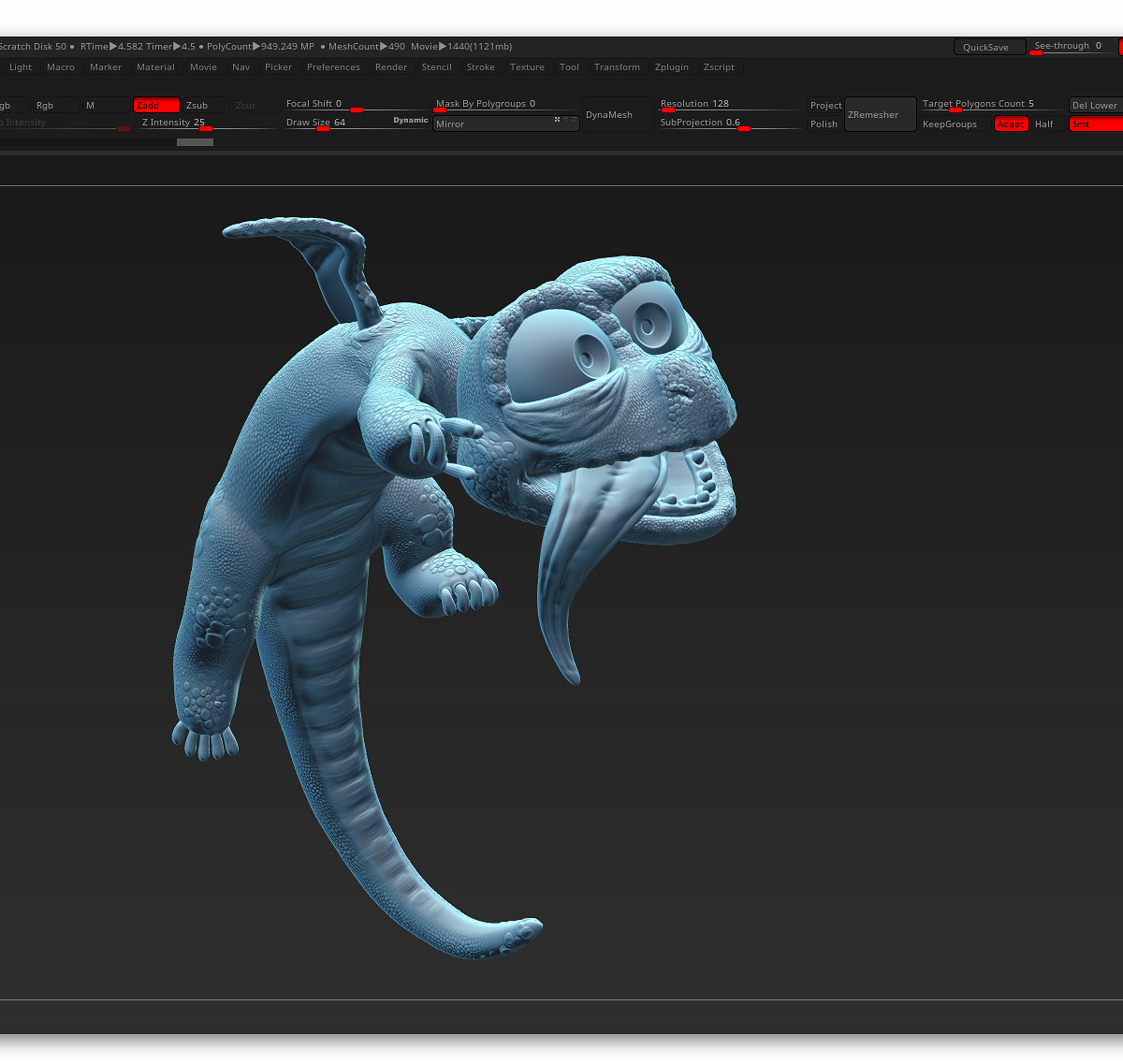Click the RTime 4.582 readout

[x=111, y=47]
